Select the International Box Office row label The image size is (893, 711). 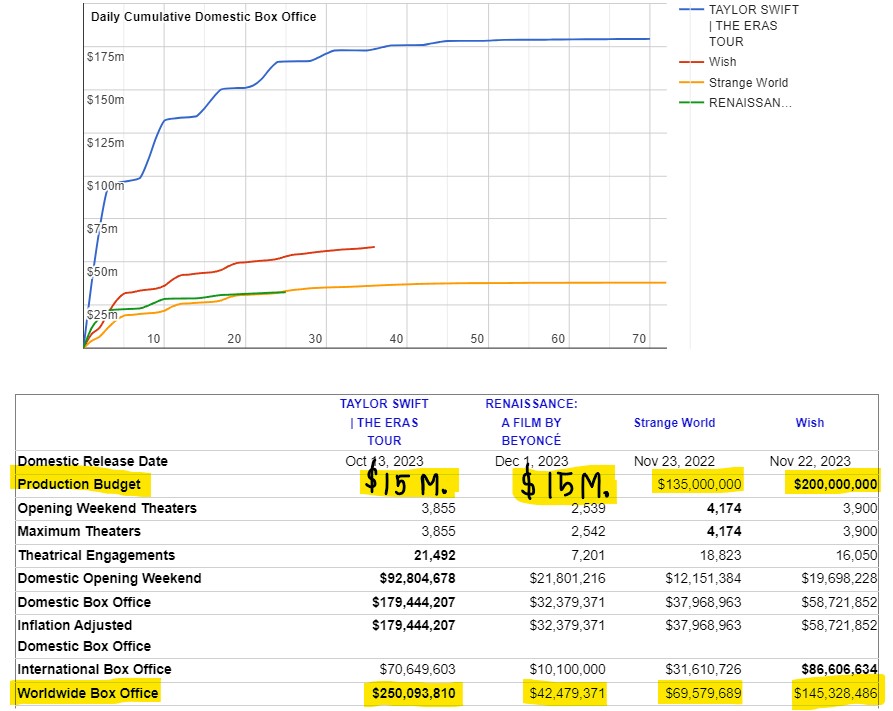[94, 669]
